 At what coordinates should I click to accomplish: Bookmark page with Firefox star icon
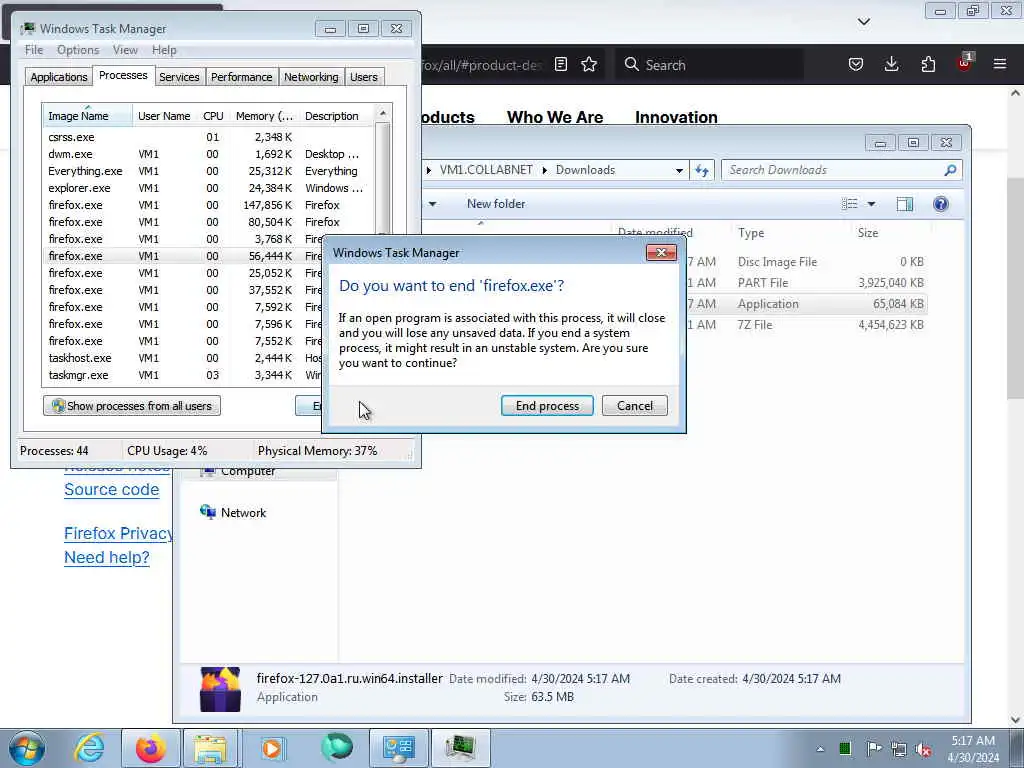pos(589,64)
